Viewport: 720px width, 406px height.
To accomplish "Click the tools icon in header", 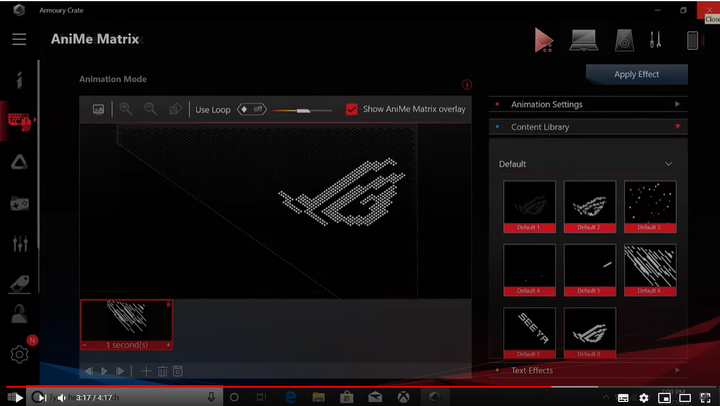I will (655, 40).
